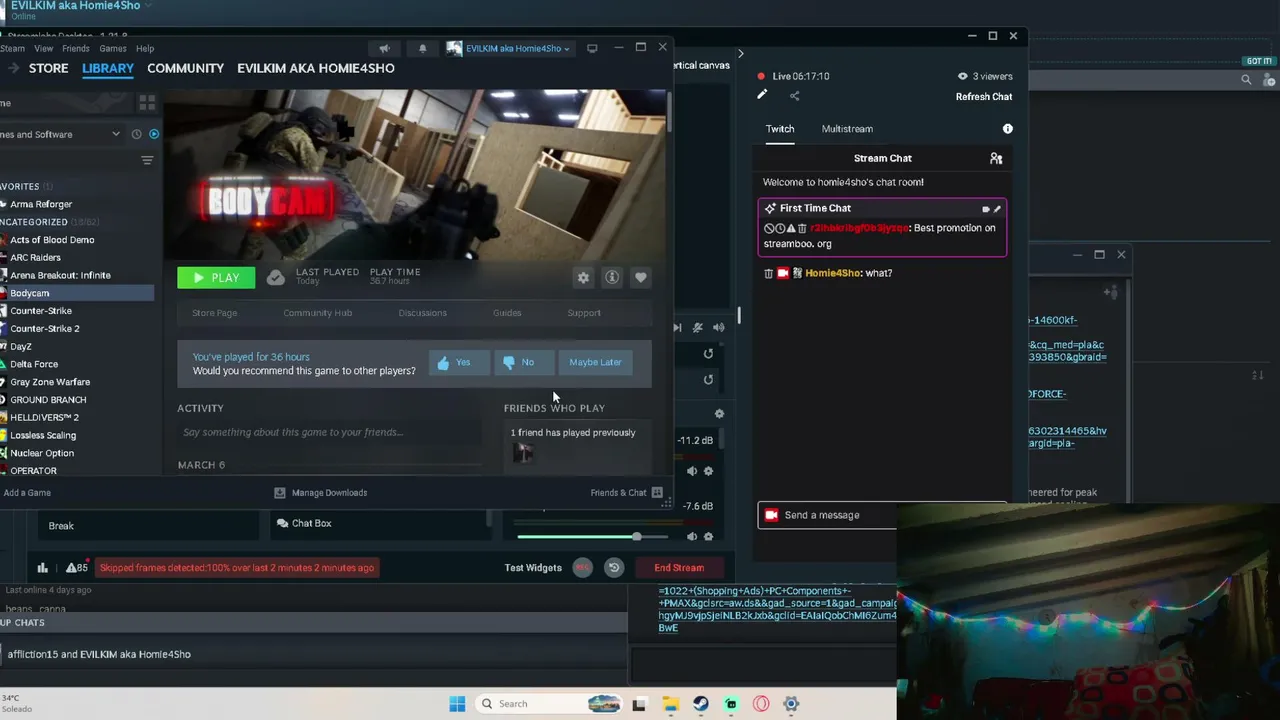Open Bodycam manage settings gear
Viewport: 1280px width, 720px height.
pos(583,278)
